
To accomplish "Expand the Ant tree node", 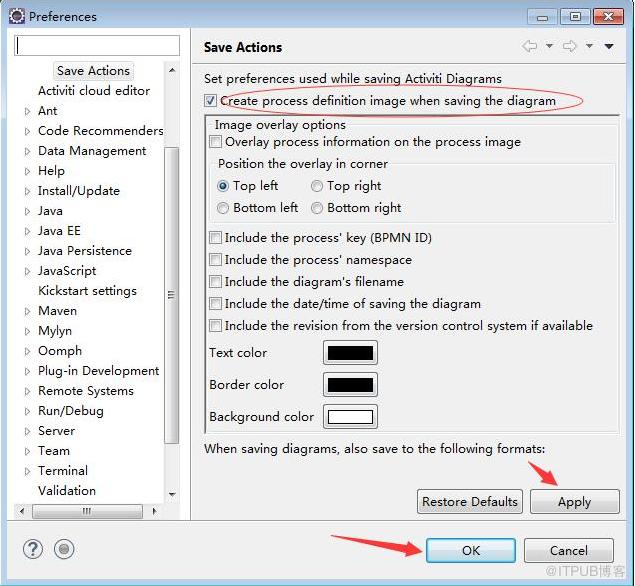I will [x=27, y=111].
